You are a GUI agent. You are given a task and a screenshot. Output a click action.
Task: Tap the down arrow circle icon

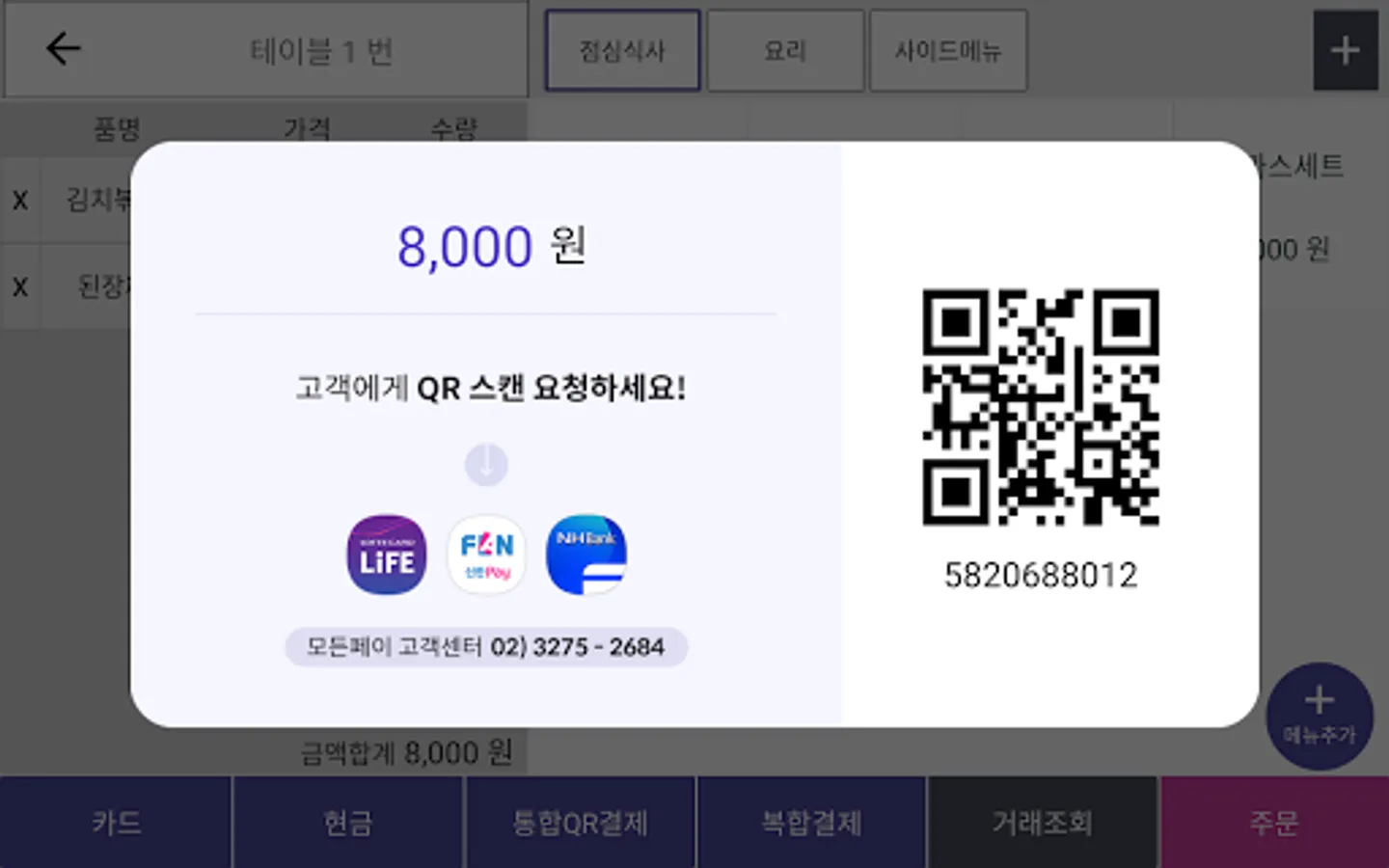pyautogui.click(x=486, y=465)
